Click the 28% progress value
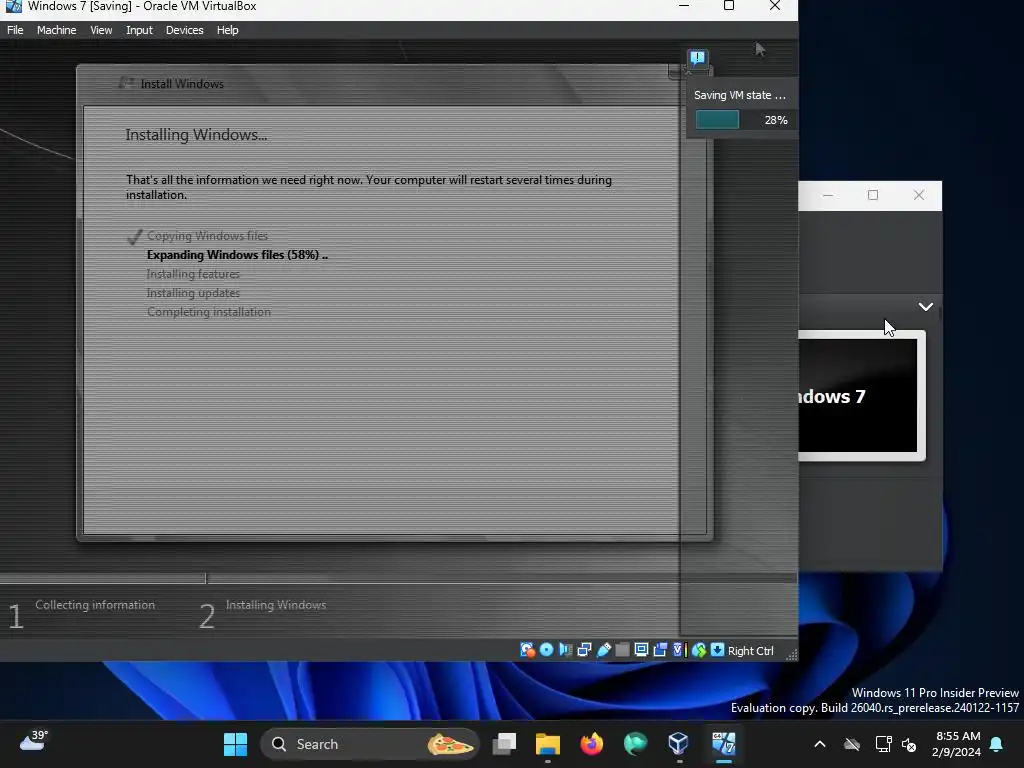This screenshot has width=1024, height=768. point(776,120)
